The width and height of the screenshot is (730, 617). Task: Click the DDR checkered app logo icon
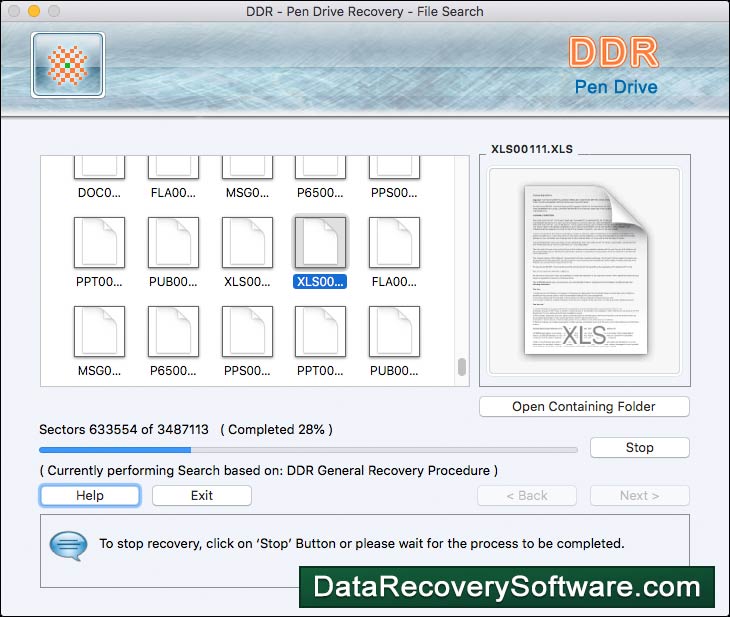(x=68, y=65)
